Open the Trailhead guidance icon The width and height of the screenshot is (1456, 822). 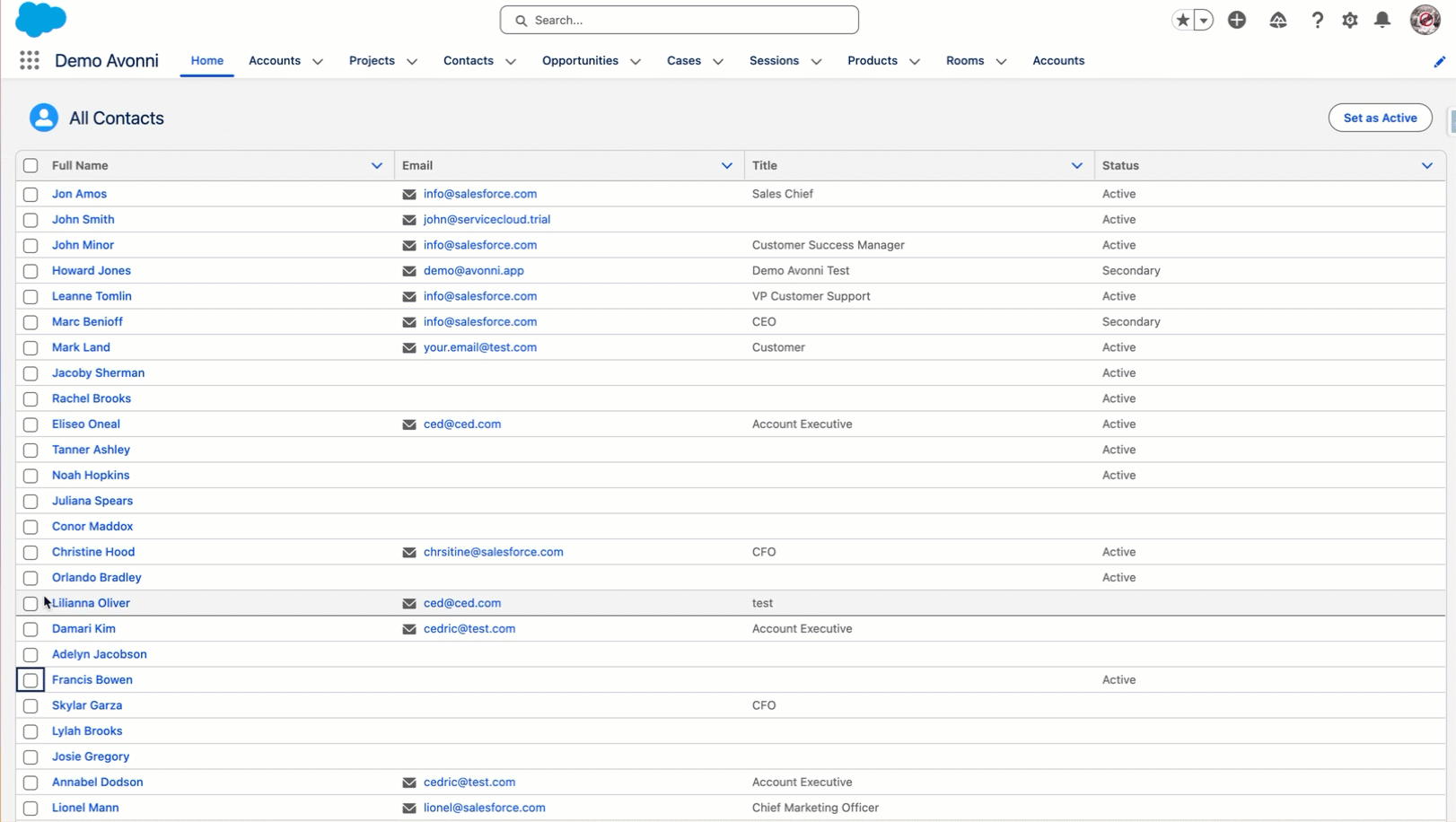(x=1277, y=20)
